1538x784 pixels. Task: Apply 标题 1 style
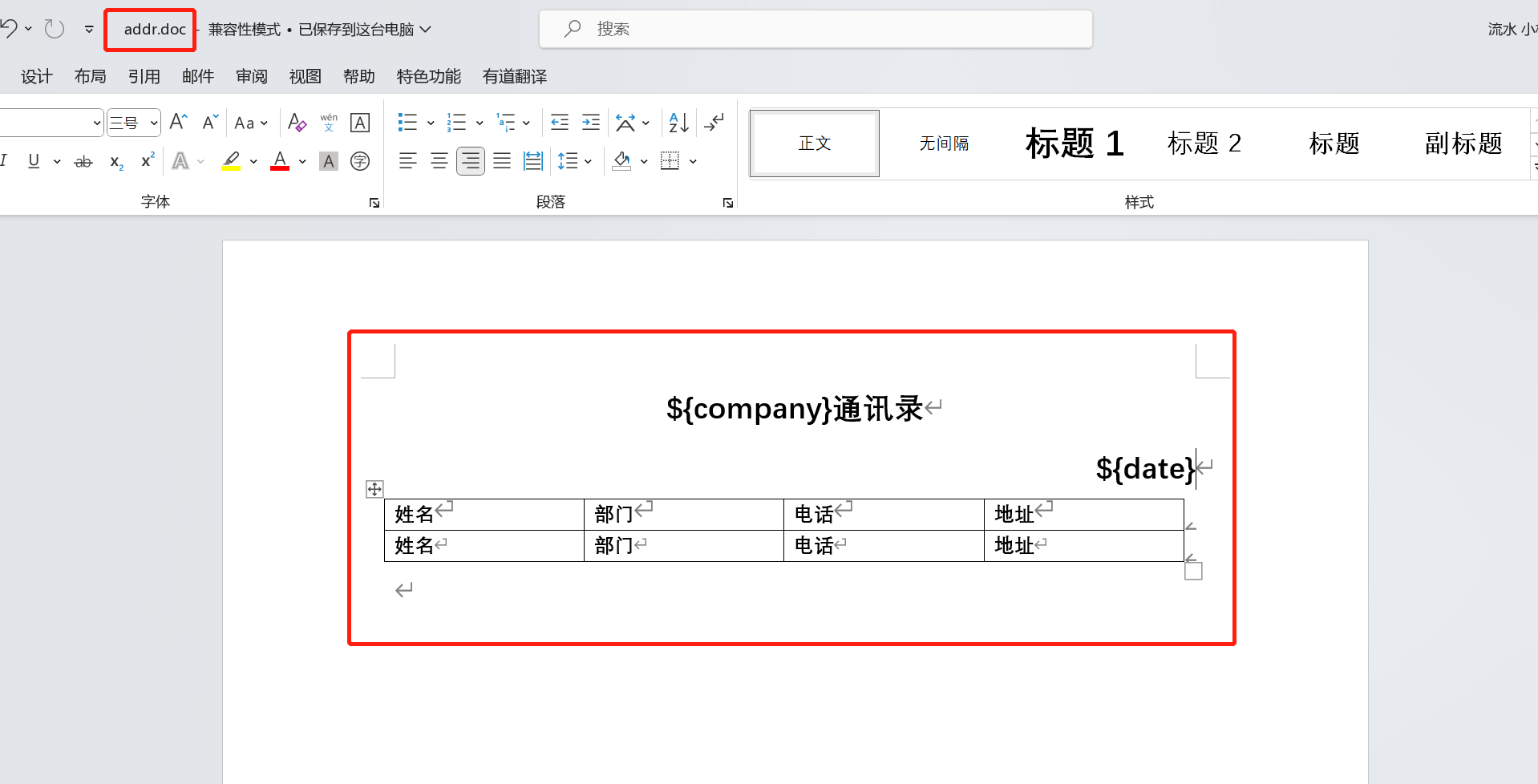tap(1075, 143)
